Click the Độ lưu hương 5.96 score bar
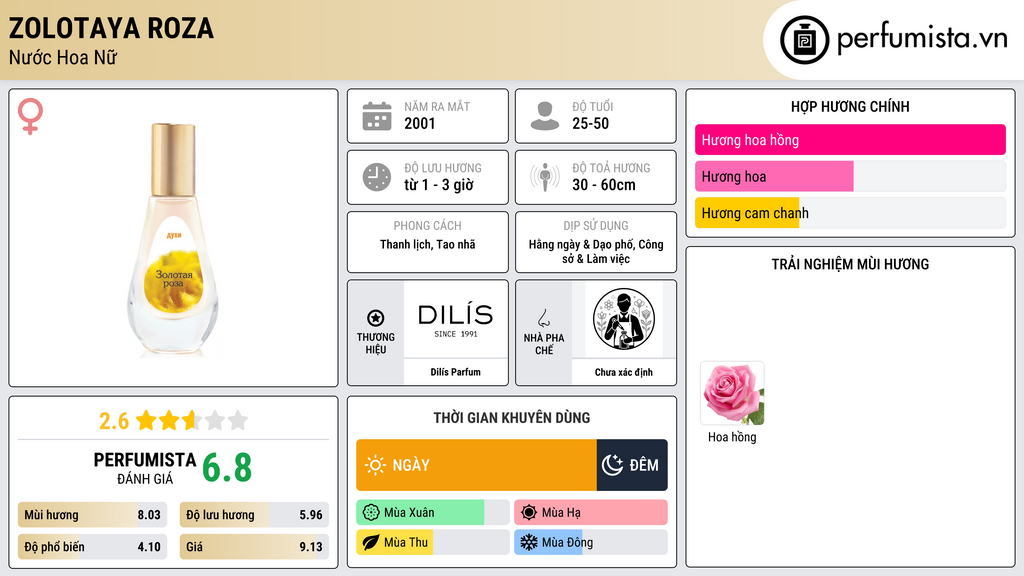1024x576 pixels. (254, 515)
